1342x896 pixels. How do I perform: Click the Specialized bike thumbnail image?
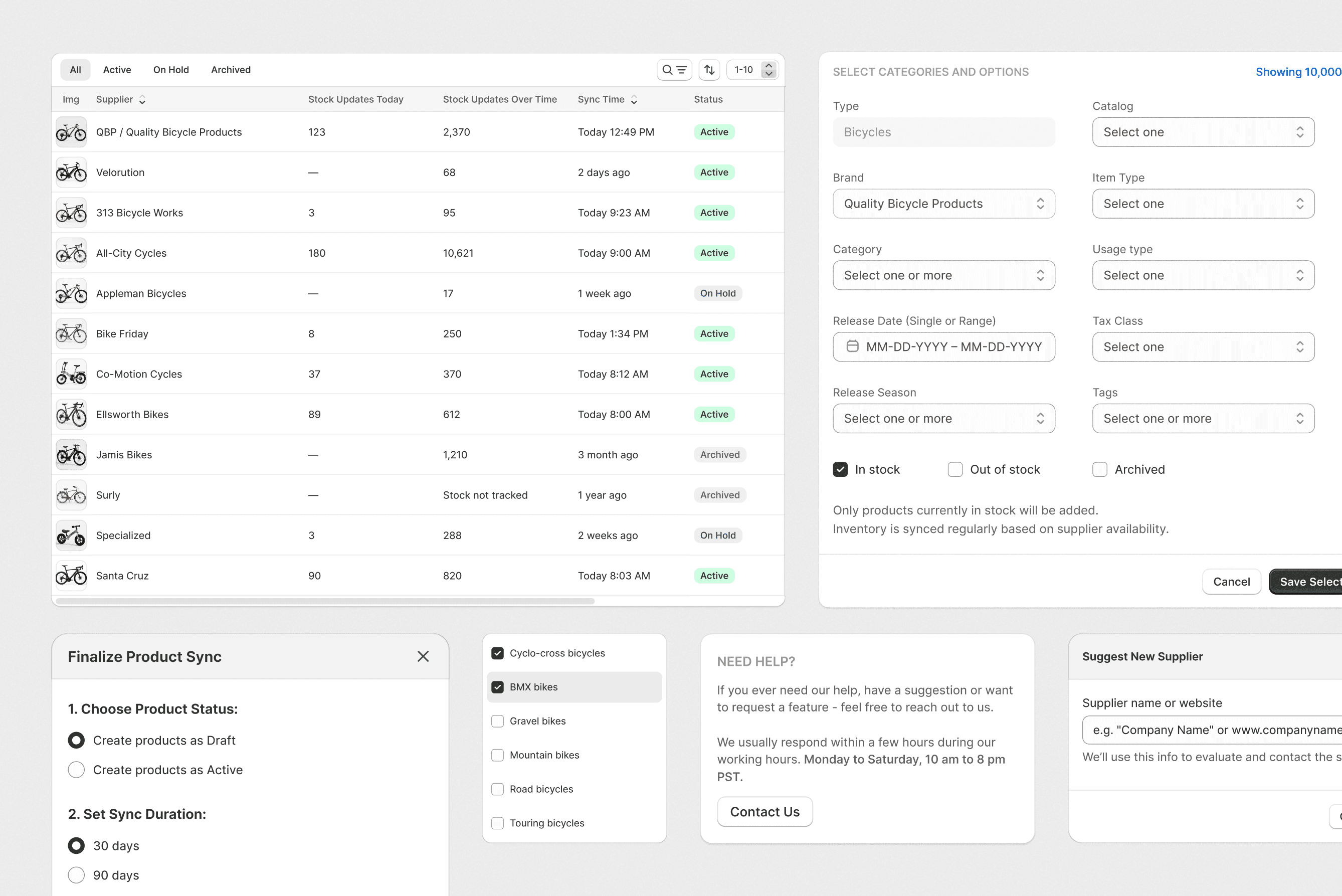pyautogui.click(x=71, y=535)
